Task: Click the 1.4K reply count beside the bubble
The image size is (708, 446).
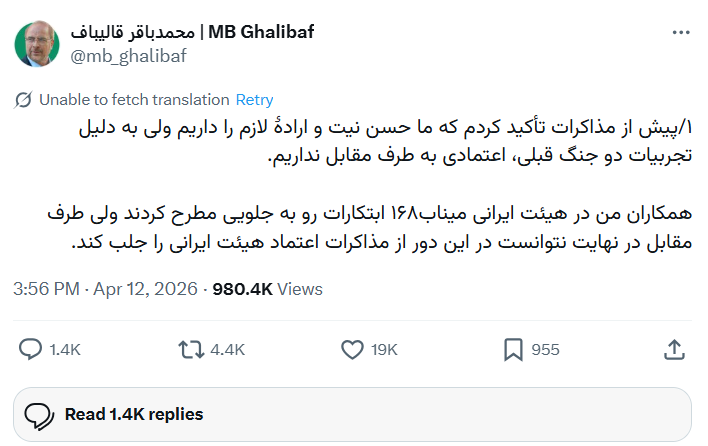Action: point(64,350)
